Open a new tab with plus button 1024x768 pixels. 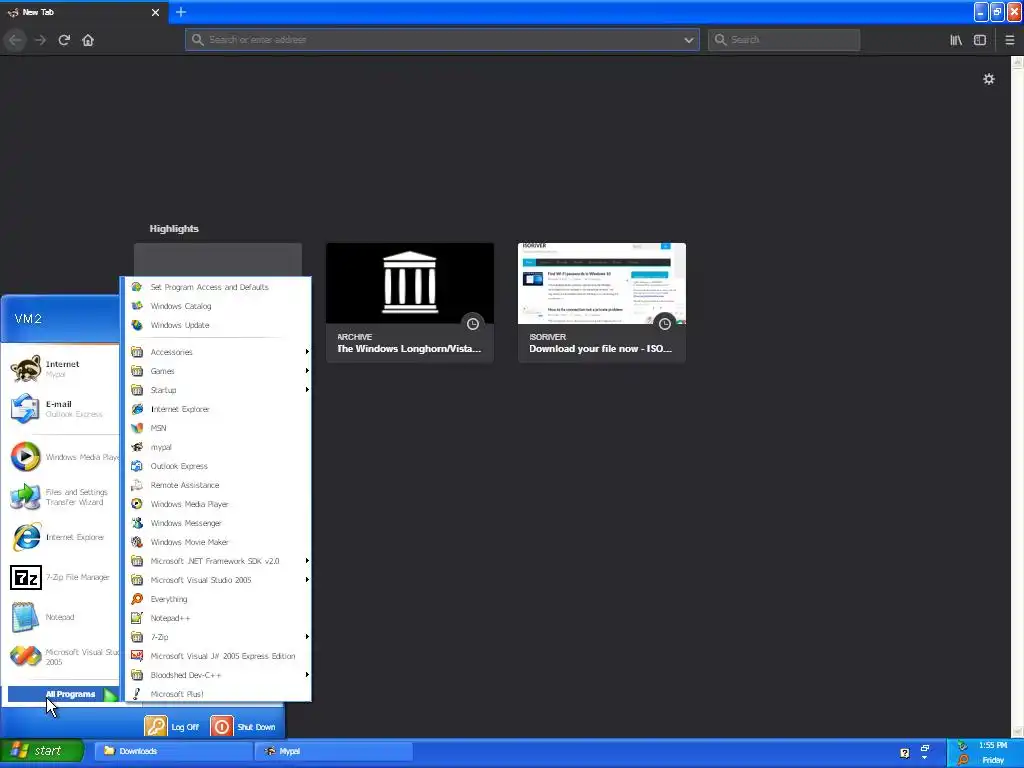pyautogui.click(x=181, y=12)
